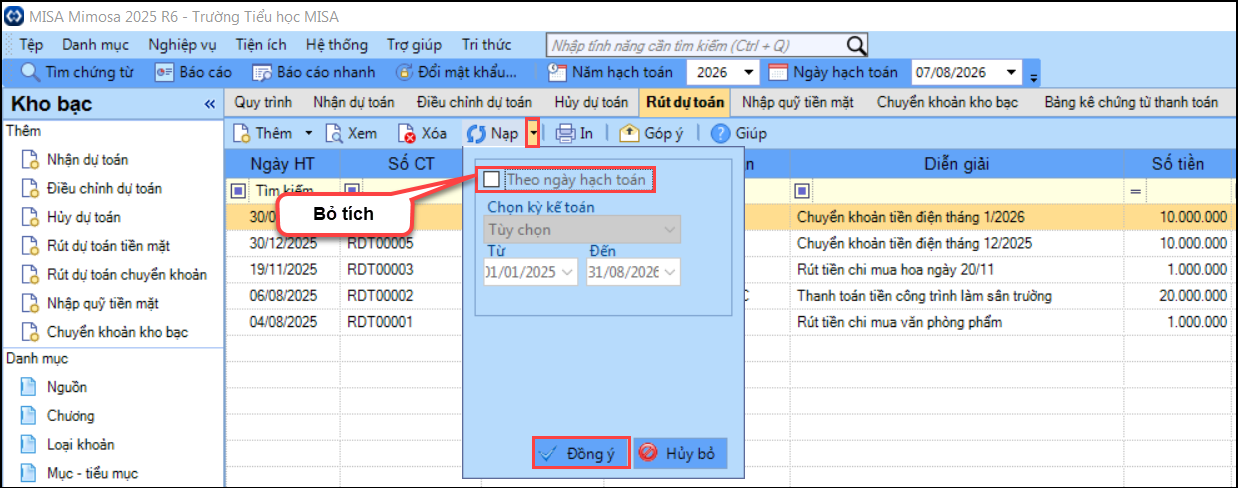This screenshot has height=488, width=1238.
Task: Click the Hủy bỏ button
Action: pyautogui.click(x=680, y=453)
